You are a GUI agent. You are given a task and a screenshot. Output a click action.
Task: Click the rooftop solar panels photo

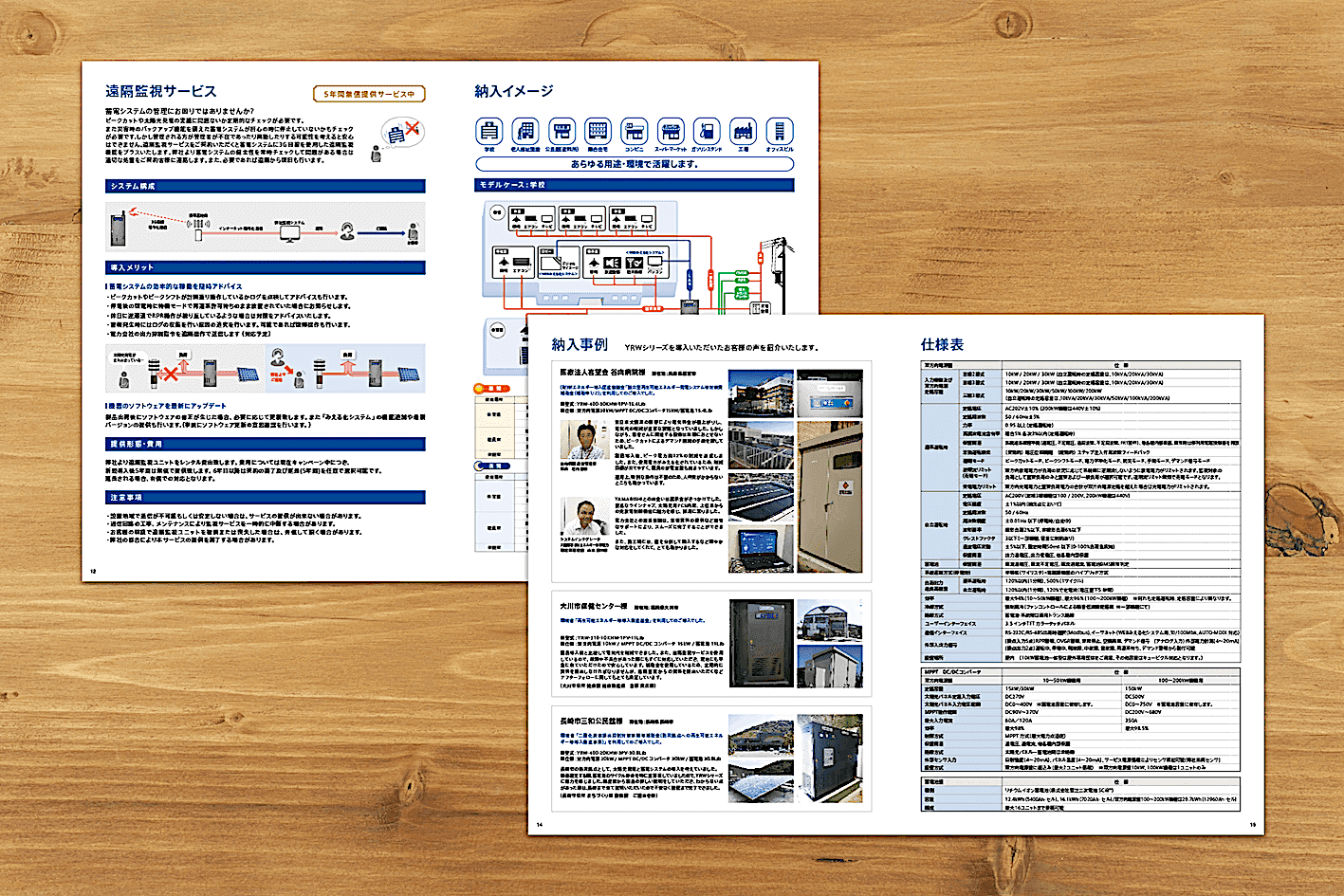click(761, 497)
